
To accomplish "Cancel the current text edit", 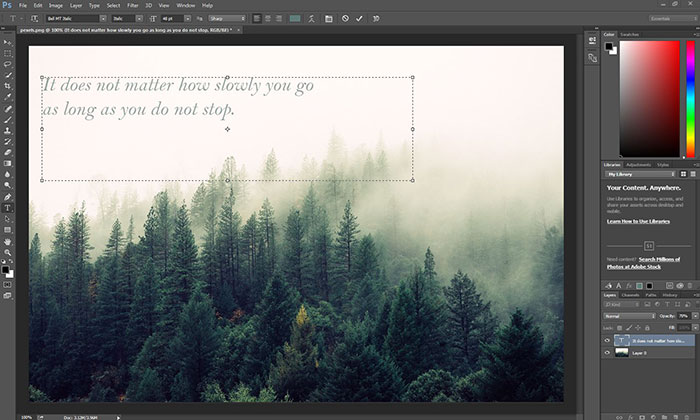I will click(344, 18).
